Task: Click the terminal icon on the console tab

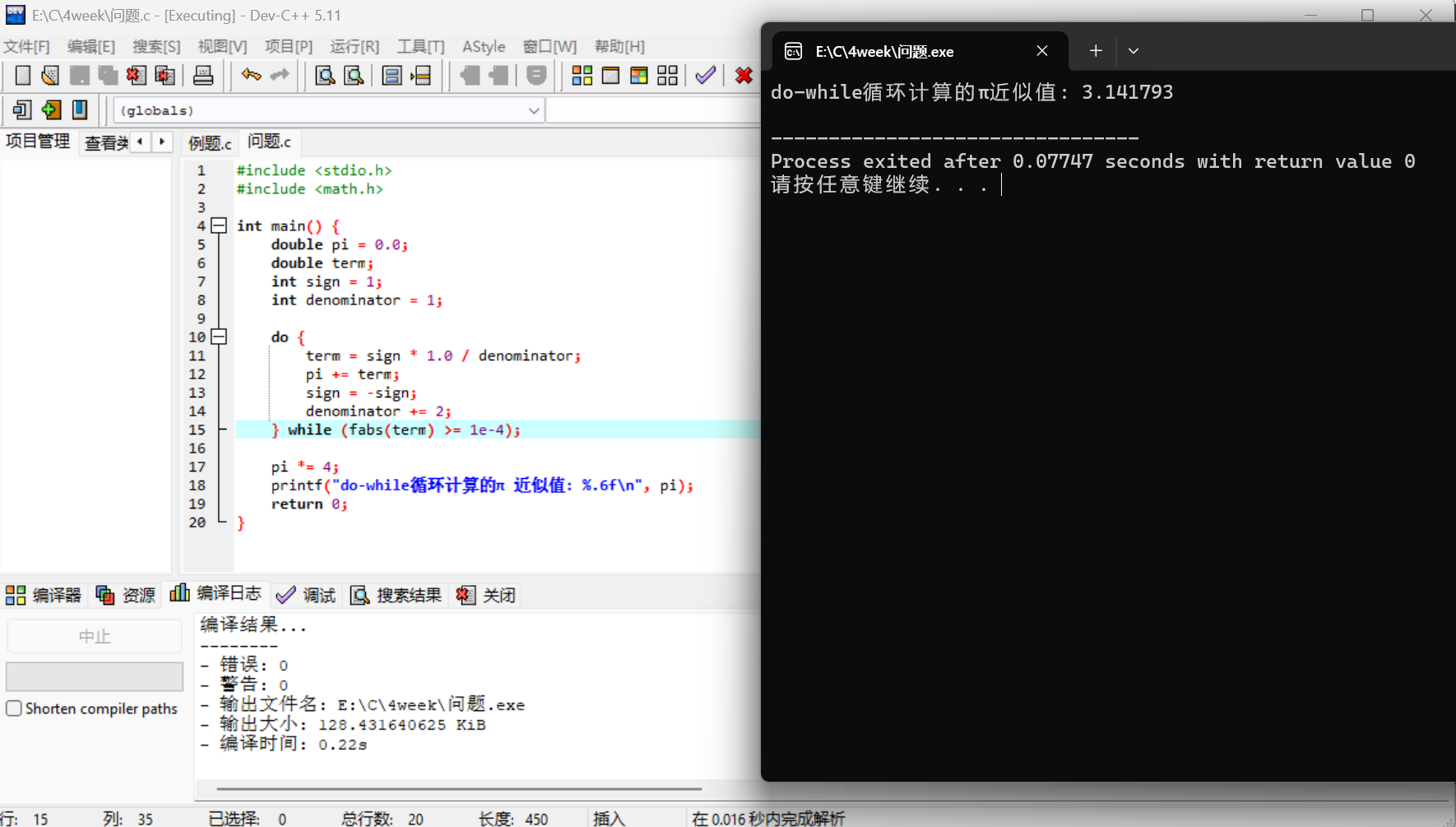Action: point(793,52)
